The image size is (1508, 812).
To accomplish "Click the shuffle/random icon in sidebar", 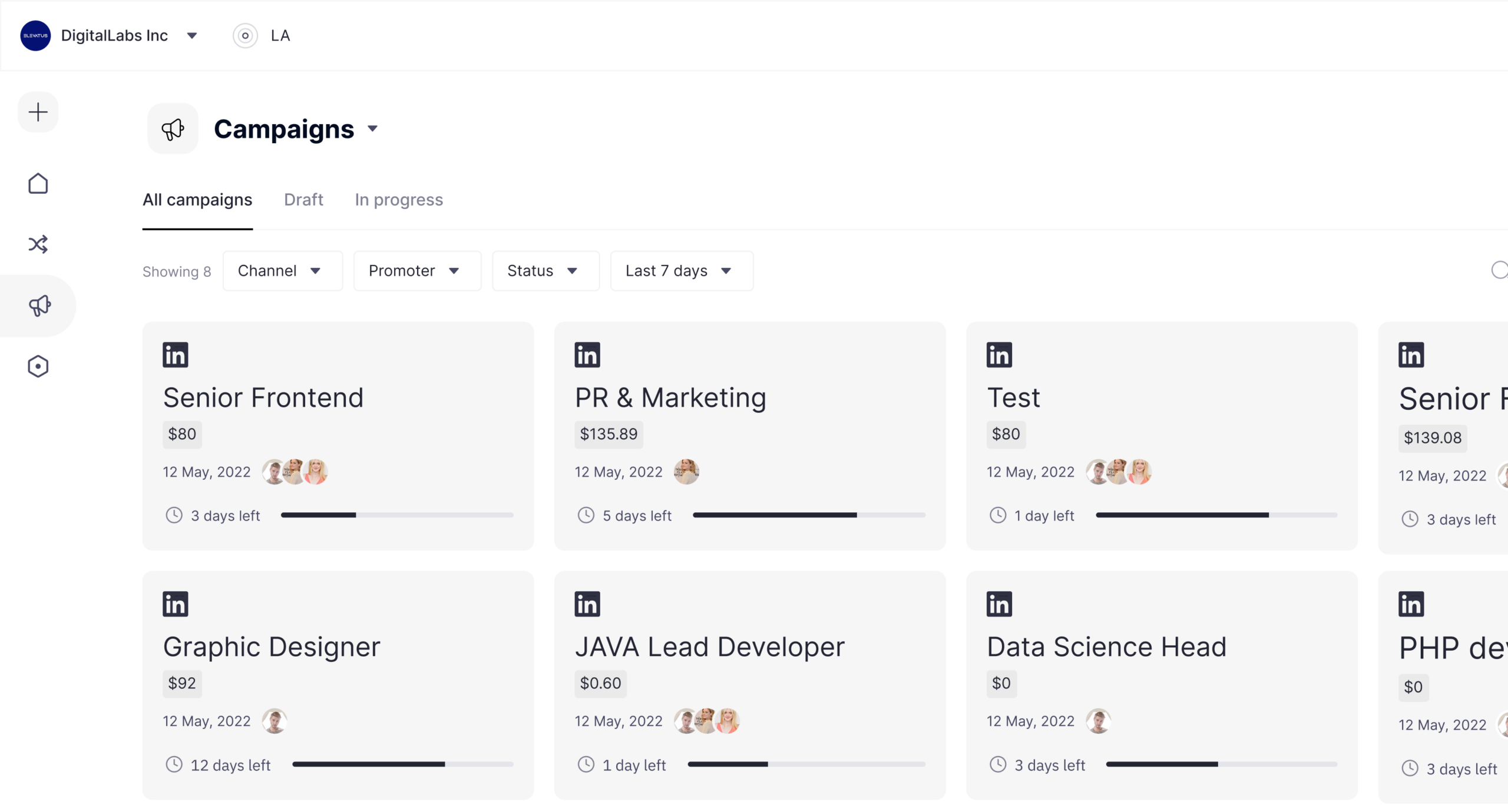I will click(38, 244).
